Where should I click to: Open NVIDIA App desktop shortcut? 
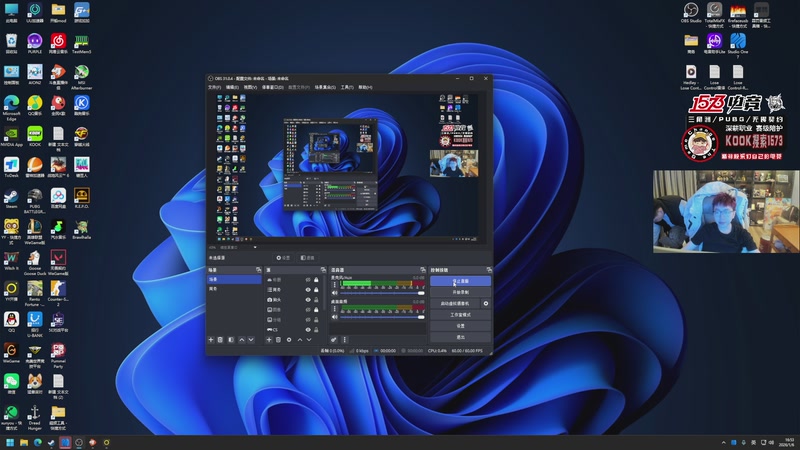[11, 137]
